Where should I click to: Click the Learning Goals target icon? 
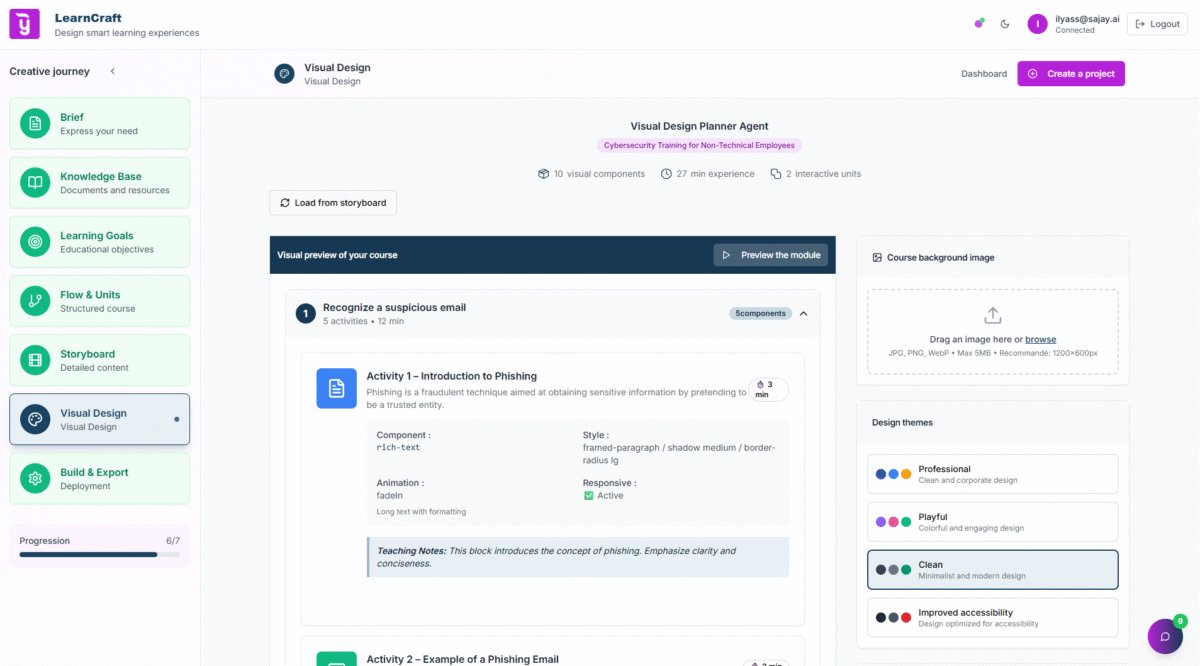click(35, 242)
